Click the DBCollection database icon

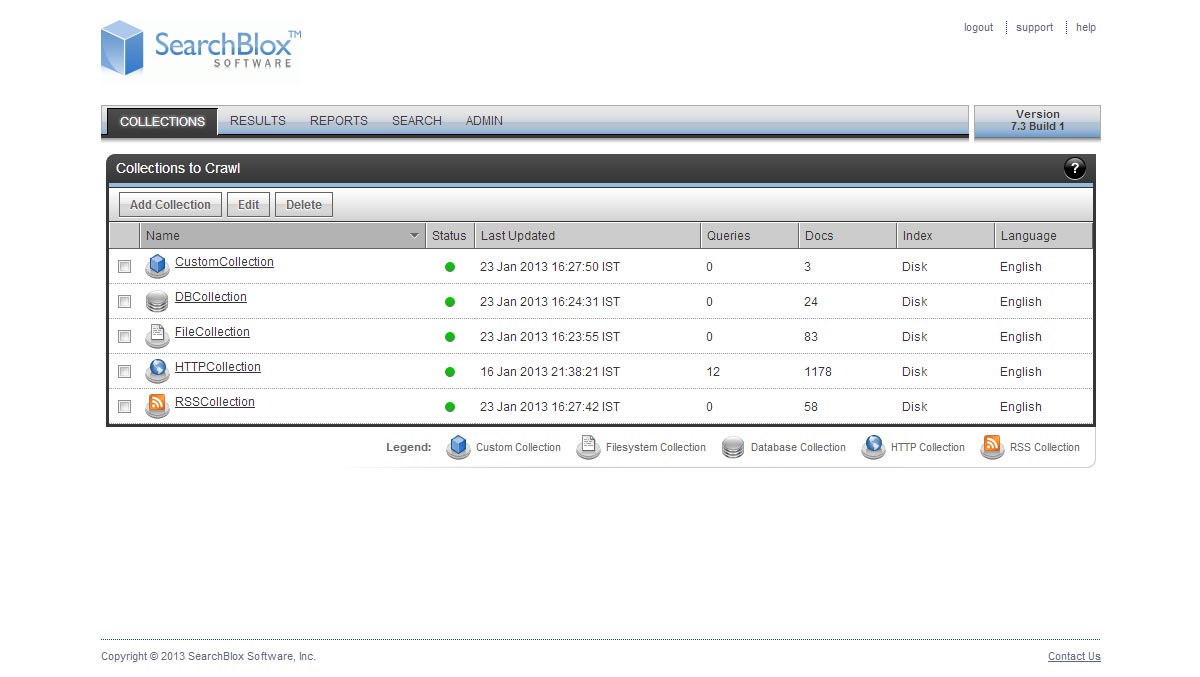pos(157,301)
